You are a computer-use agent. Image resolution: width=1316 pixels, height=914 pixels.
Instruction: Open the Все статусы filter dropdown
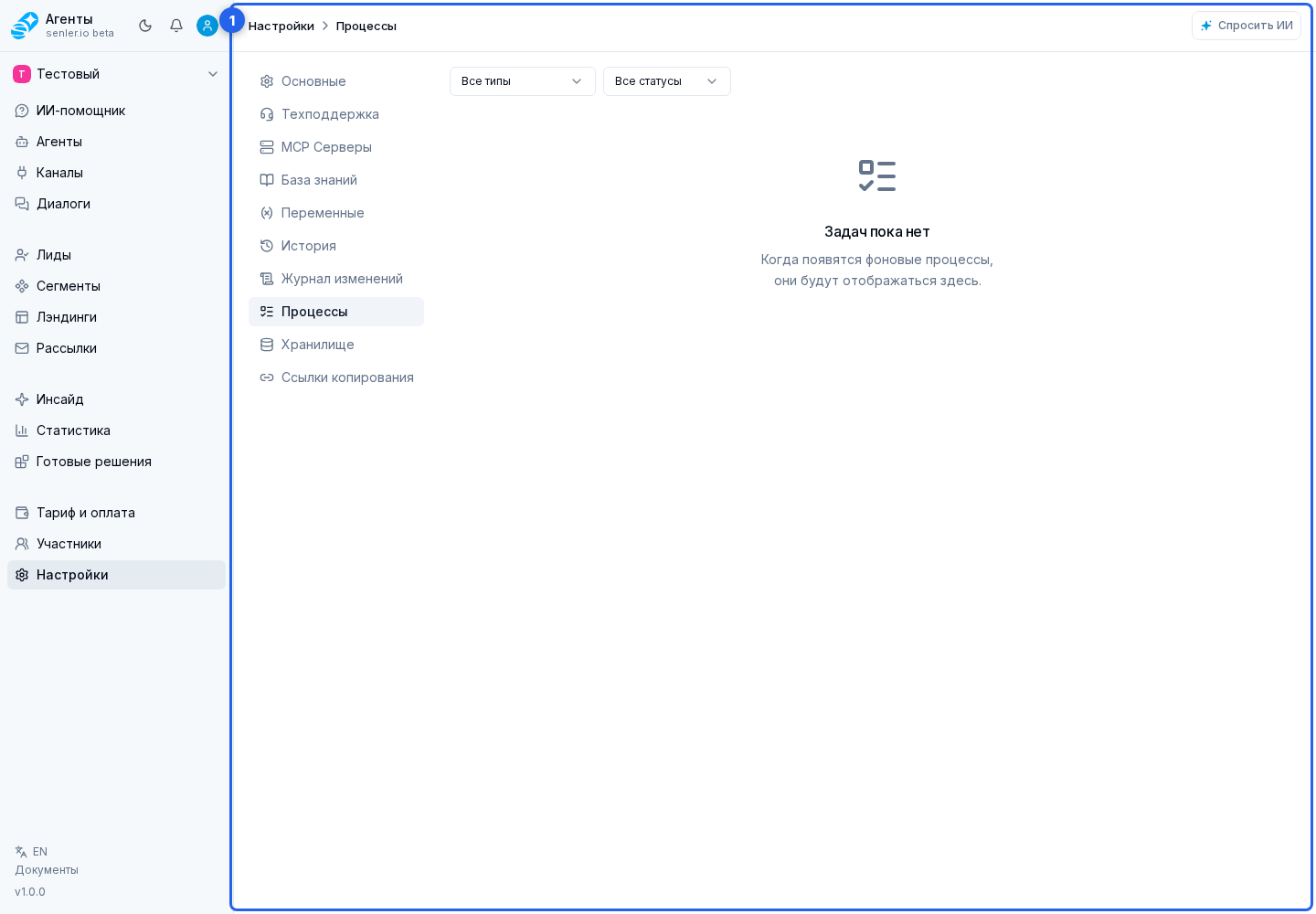tap(667, 81)
